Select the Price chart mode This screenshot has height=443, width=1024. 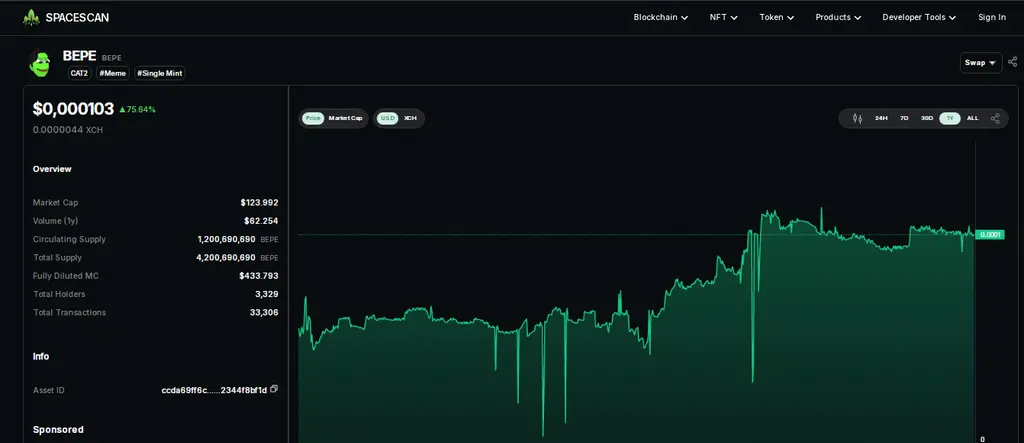[x=313, y=118]
